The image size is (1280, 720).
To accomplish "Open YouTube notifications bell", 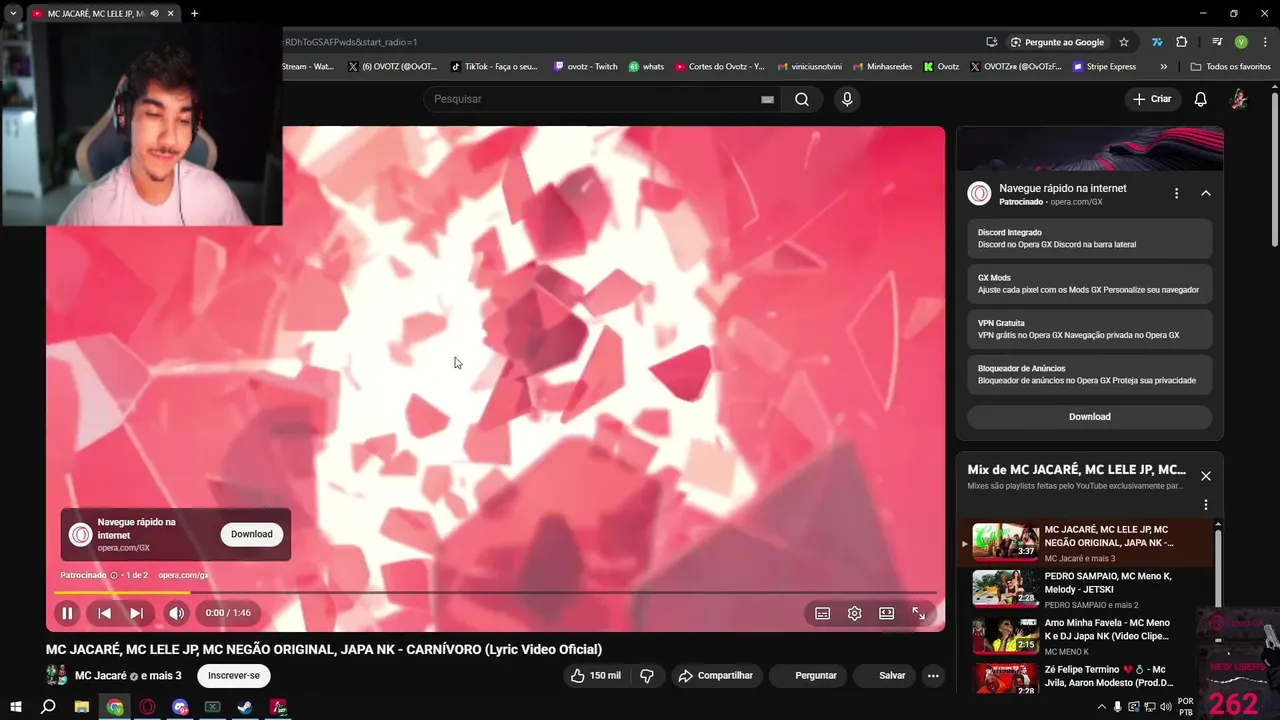I will coord(1200,99).
